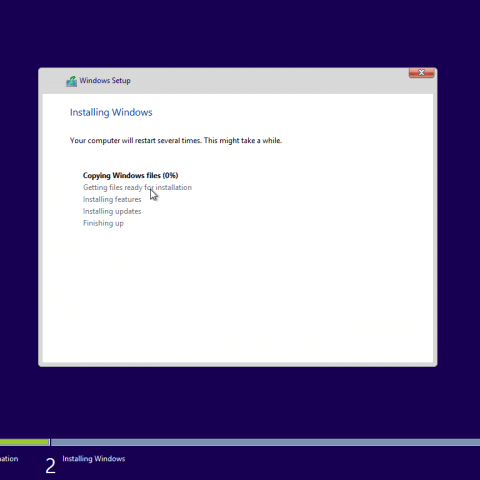
Task: Click the gray remaining progress bar segment
Action: tap(265, 442)
